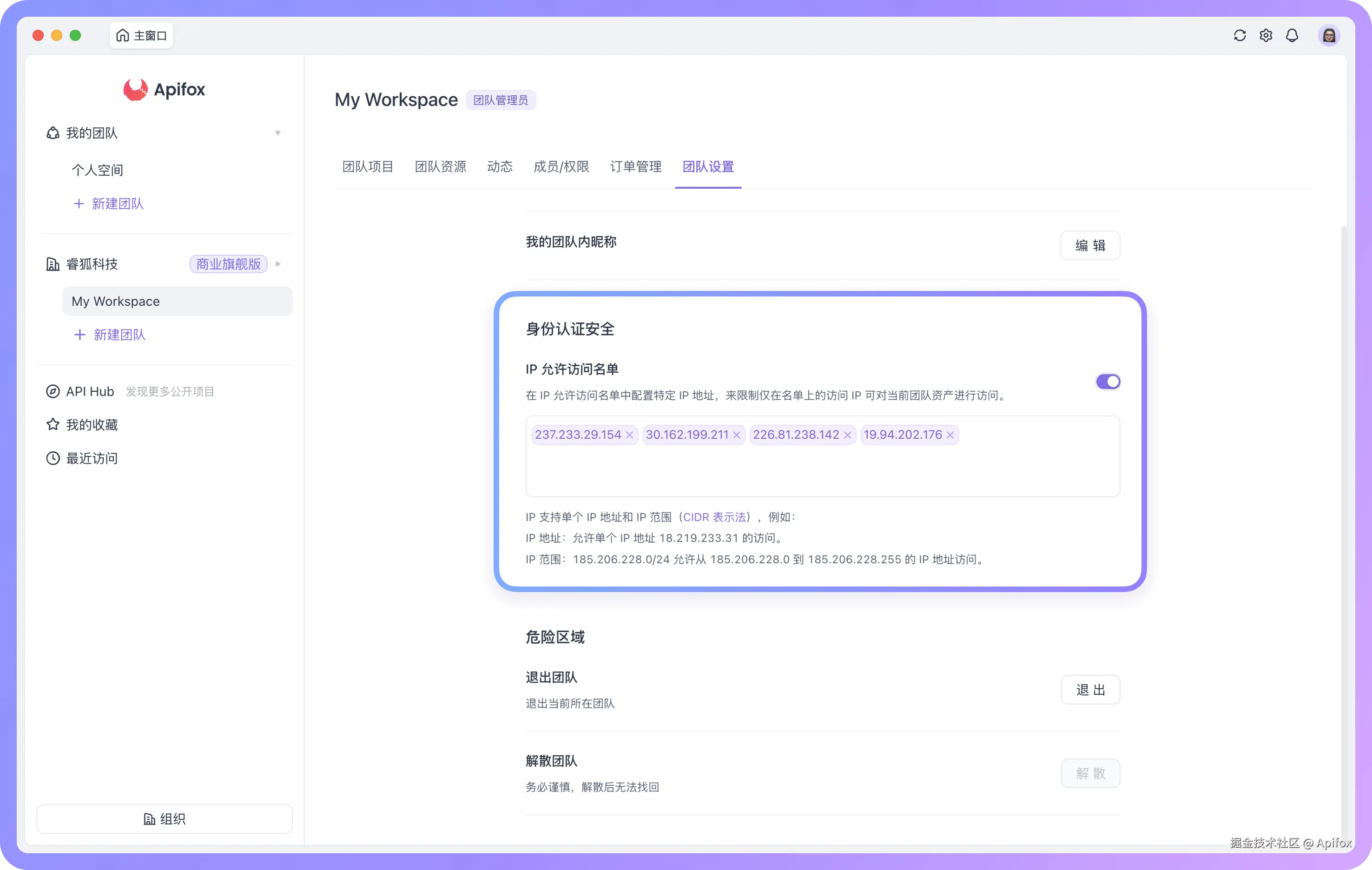Image resolution: width=1372 pixels, height=870 pixels.
Task: Click the user avatar at top right
Action: pyautogui.click(x=1329, y=35)
